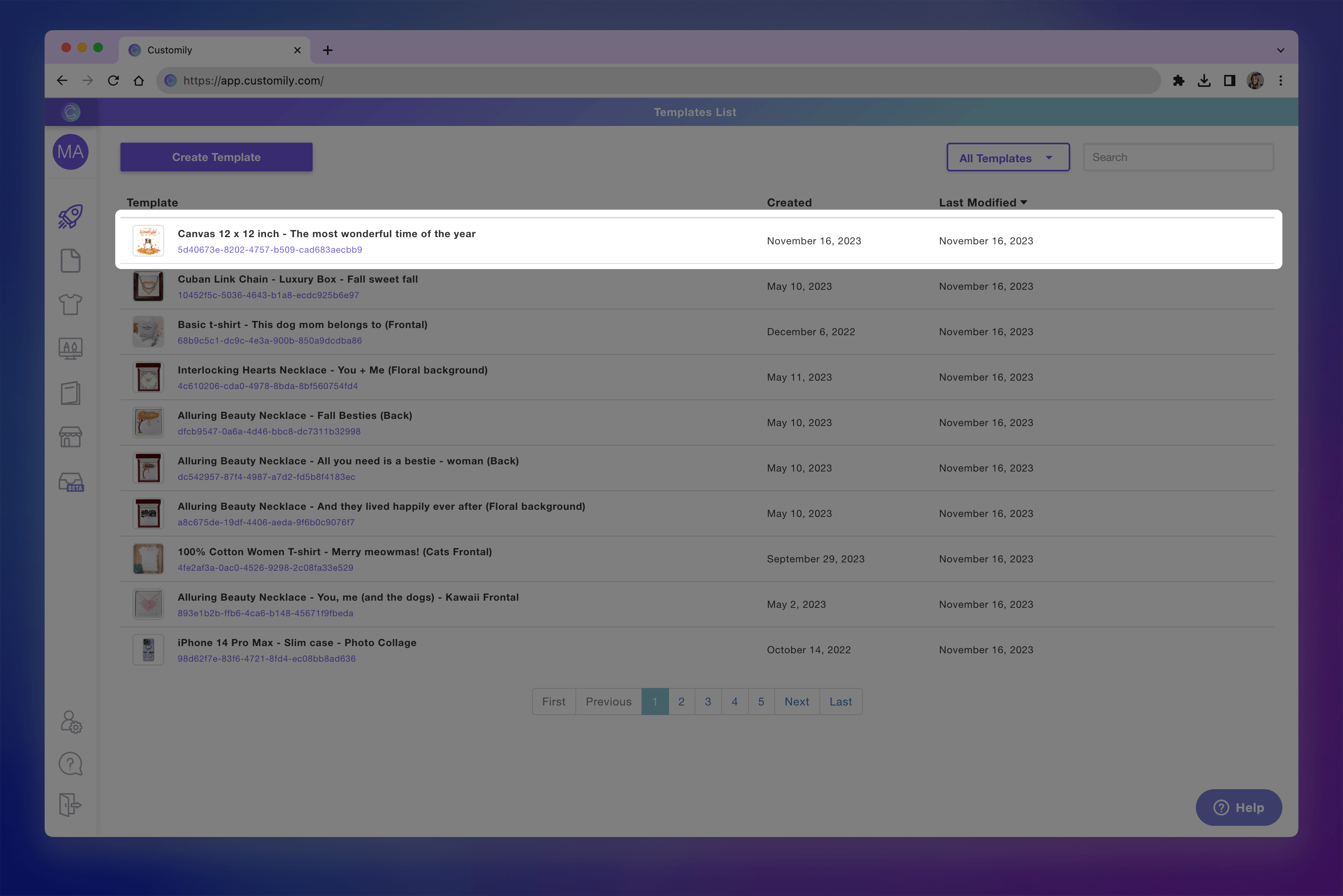
Task: Open the document page icon in the sidebar
Action: pyautogui.click(x=70, y=261)
